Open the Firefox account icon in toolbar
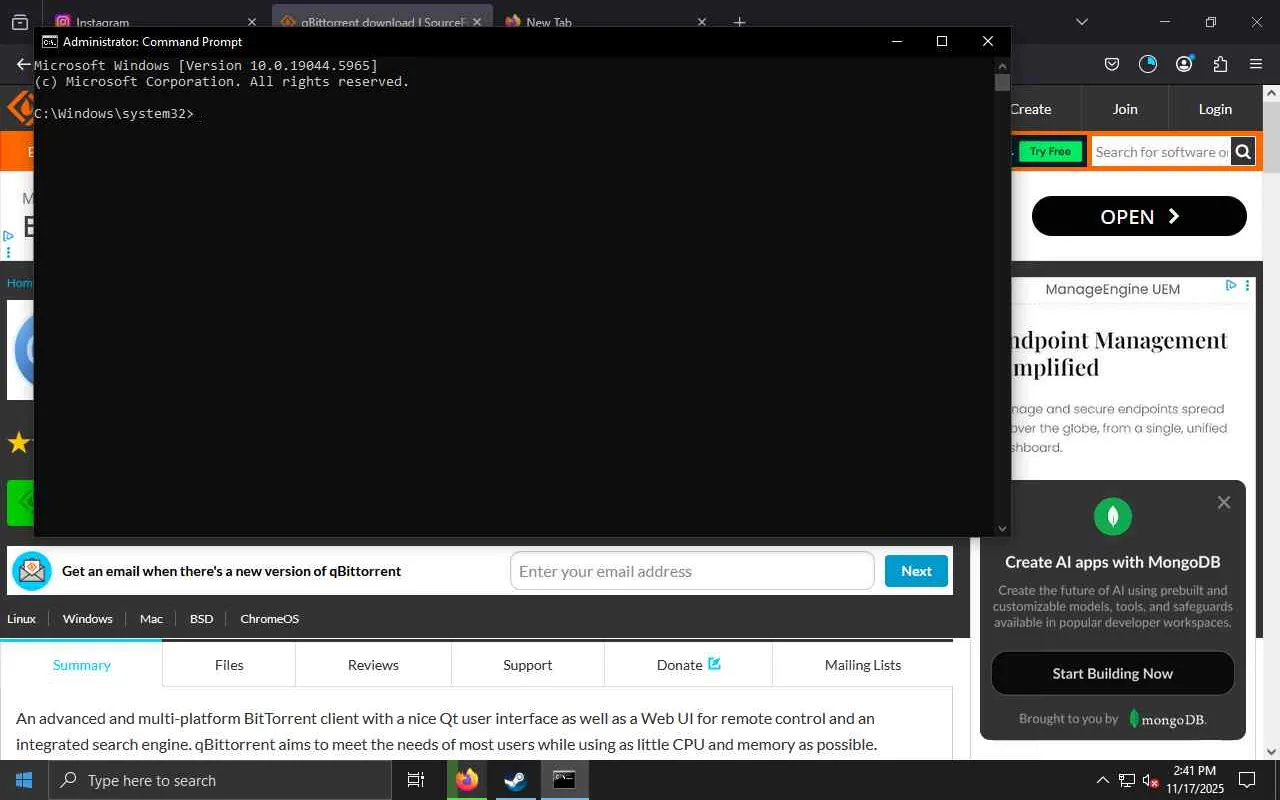 (x=1184, y=64)
